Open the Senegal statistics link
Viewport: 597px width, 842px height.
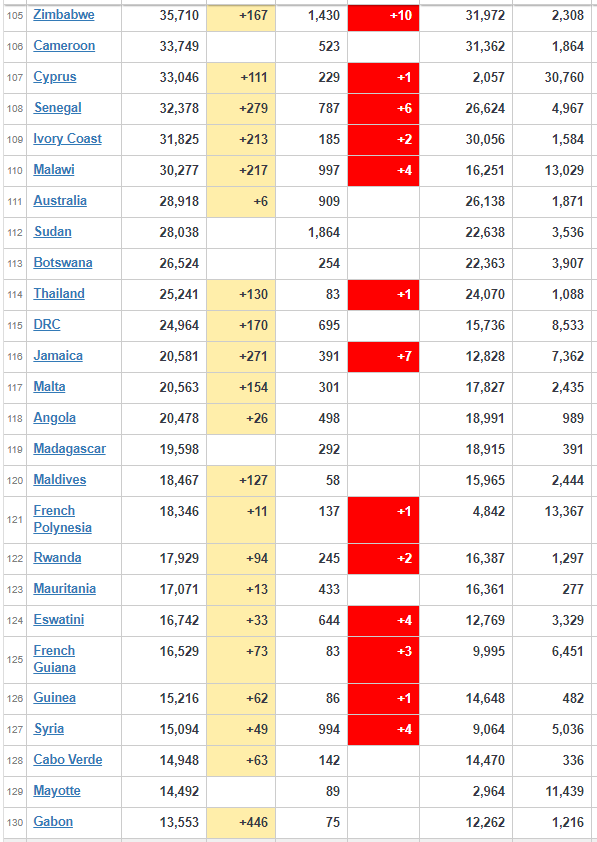[x=57, y=108]
